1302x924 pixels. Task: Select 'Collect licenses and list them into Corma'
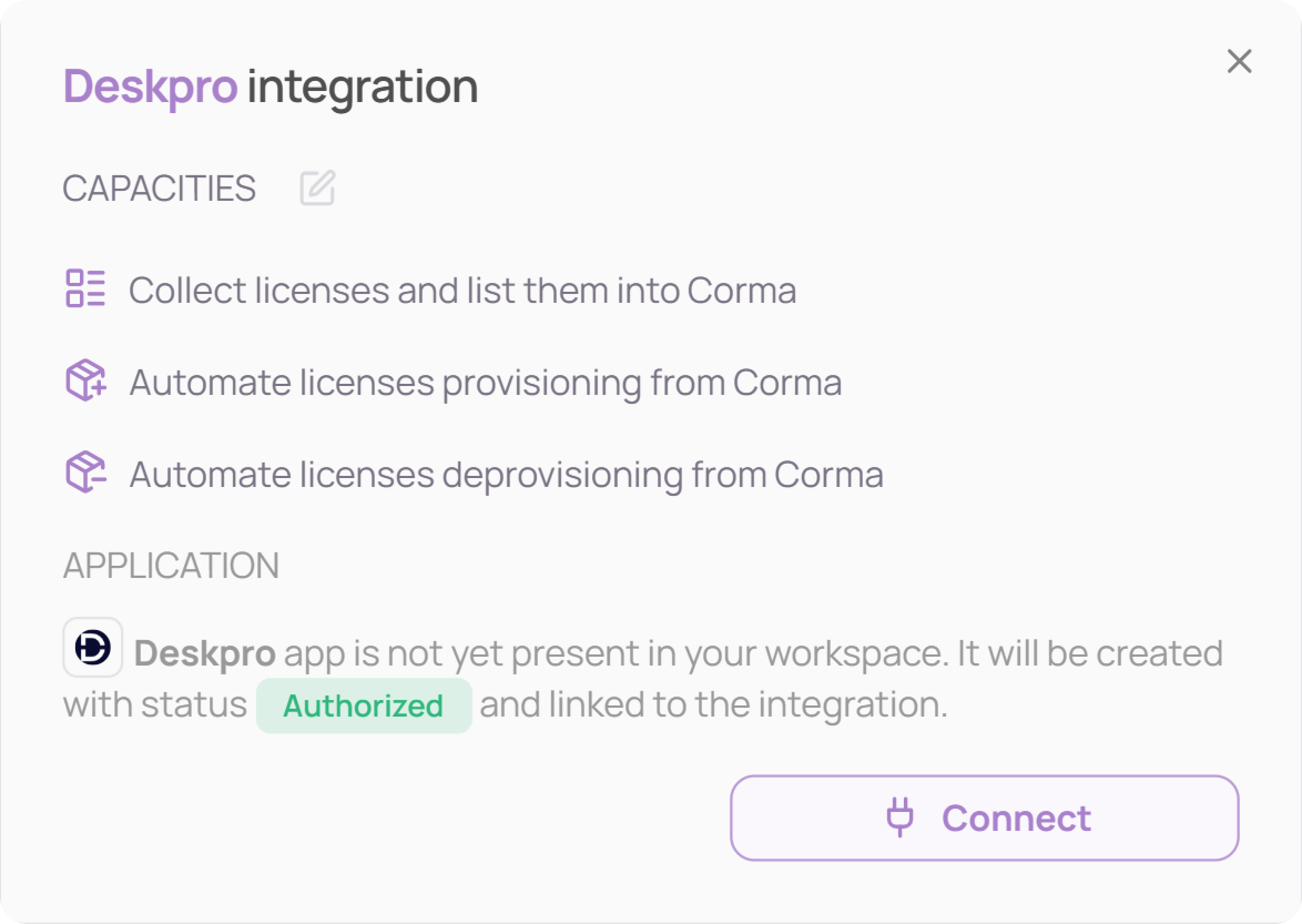tap(462, 291)
